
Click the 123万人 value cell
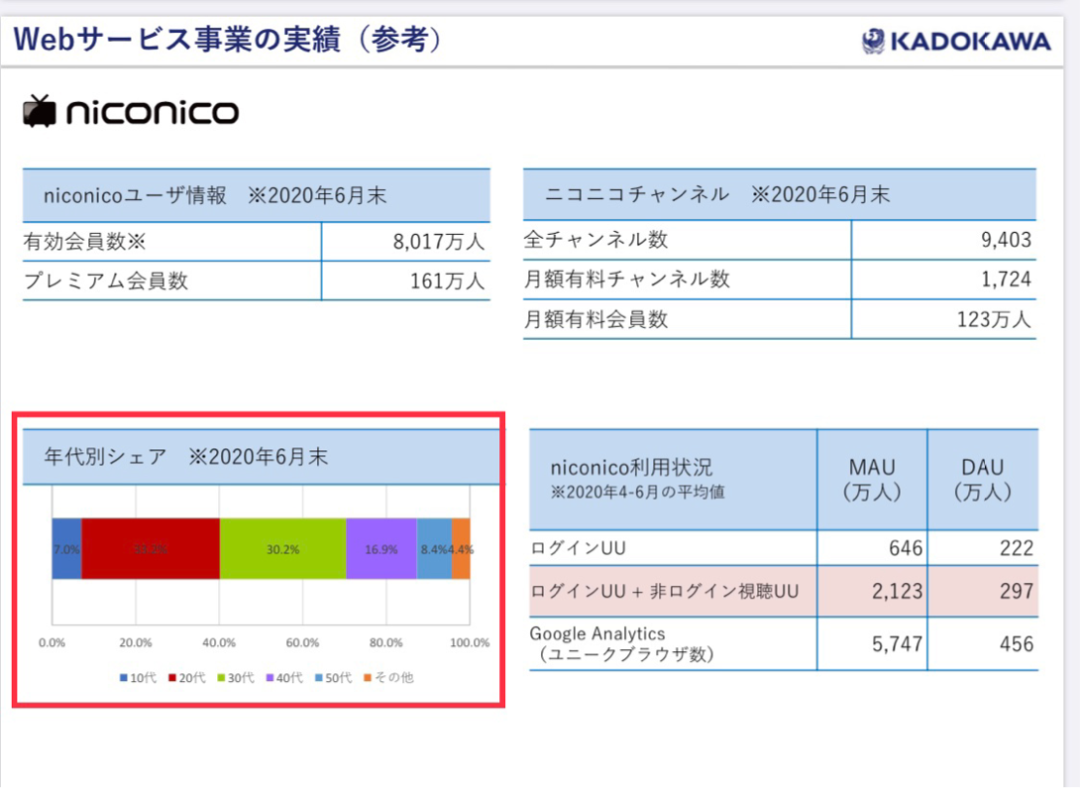(944, 319)
